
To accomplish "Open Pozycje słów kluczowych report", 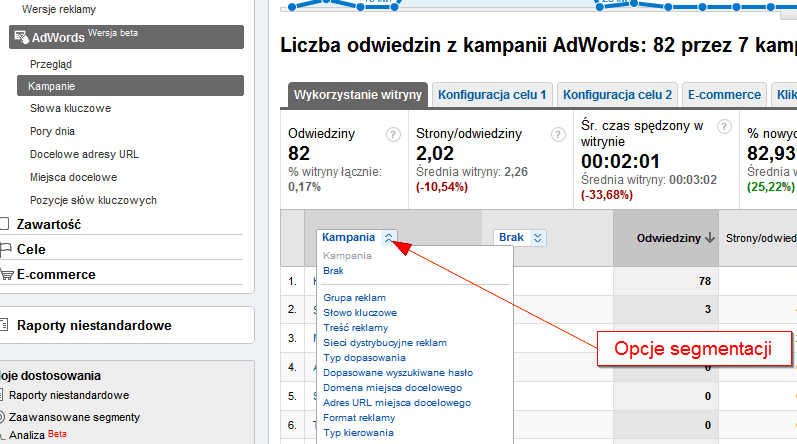I will coord(93,200).
